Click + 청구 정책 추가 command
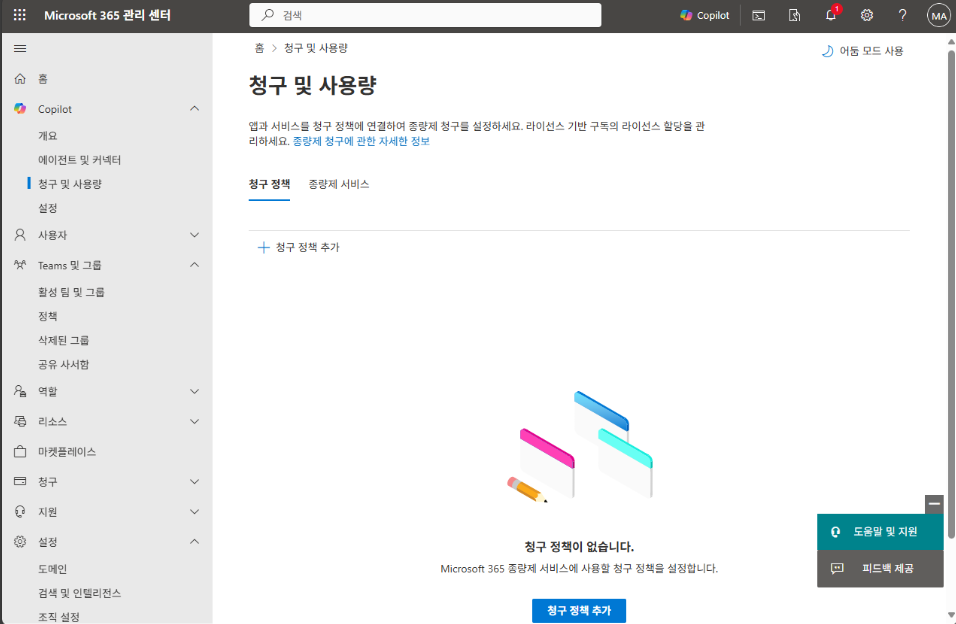The height and width of the screenshot is (624, 956). (x=298, y=247)
